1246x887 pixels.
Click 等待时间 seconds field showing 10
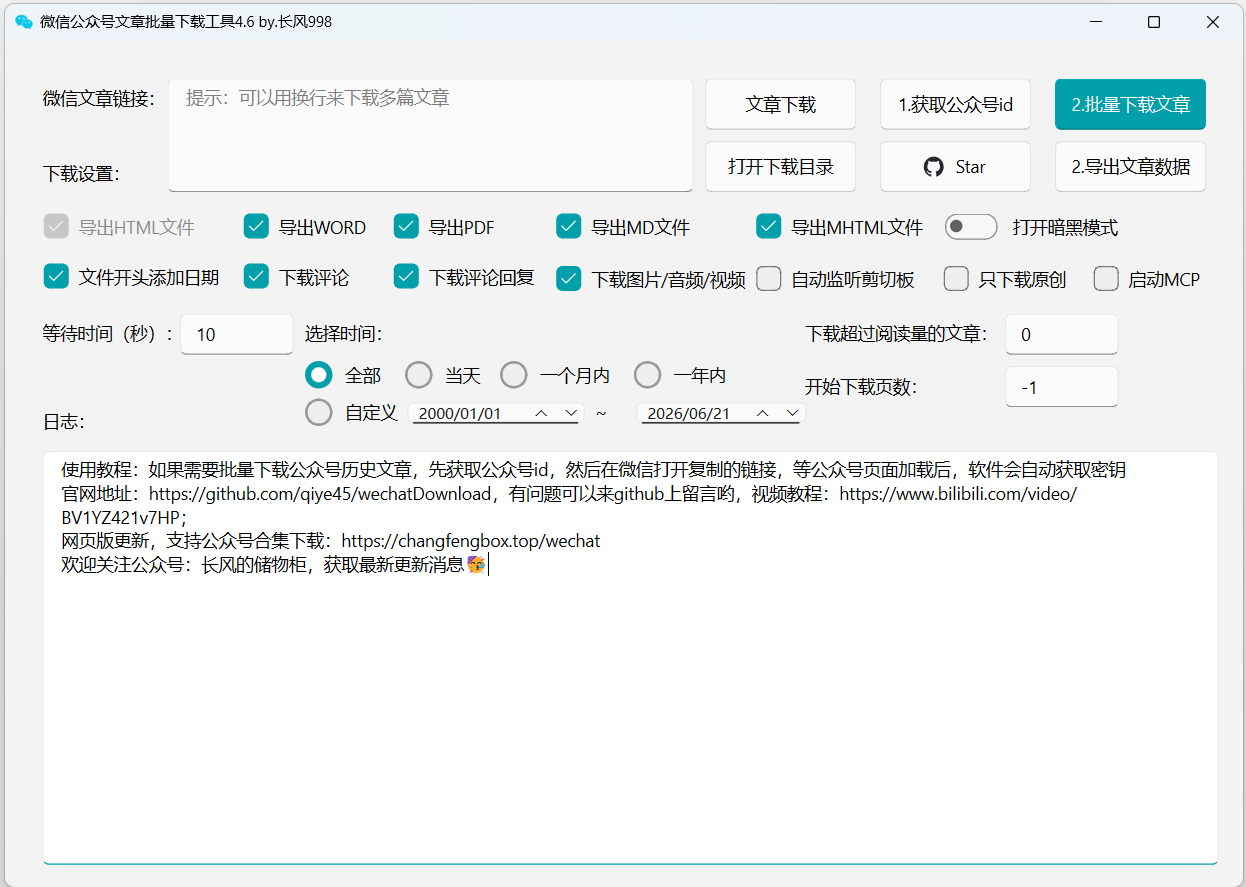coord(237,334)
